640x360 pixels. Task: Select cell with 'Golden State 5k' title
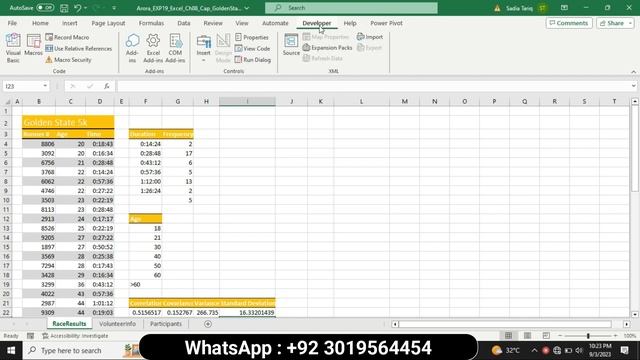68,122
